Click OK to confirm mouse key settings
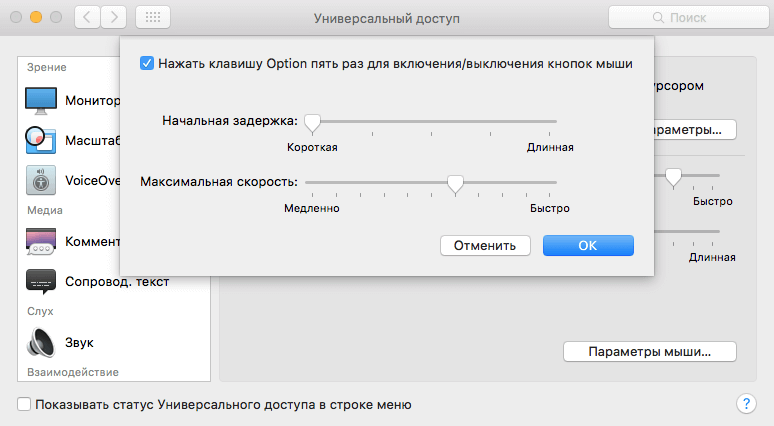 588,245
